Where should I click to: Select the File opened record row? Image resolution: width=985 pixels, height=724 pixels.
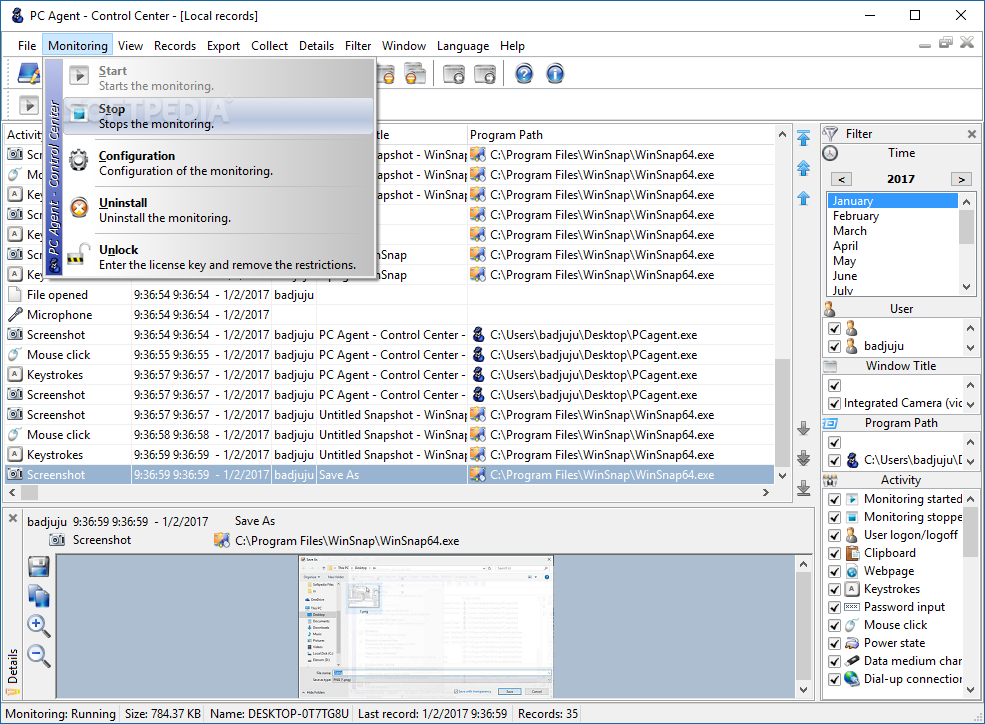point(389,294)
